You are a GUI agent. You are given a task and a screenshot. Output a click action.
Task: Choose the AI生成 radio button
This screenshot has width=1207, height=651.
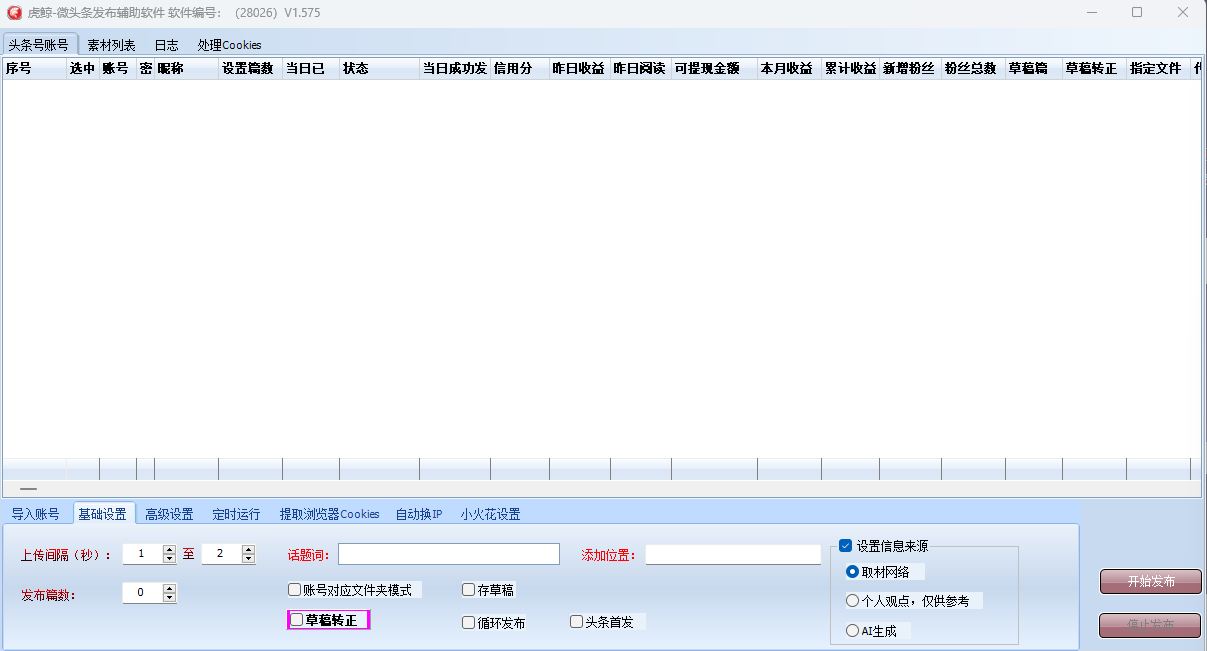(x=852, y=631)
